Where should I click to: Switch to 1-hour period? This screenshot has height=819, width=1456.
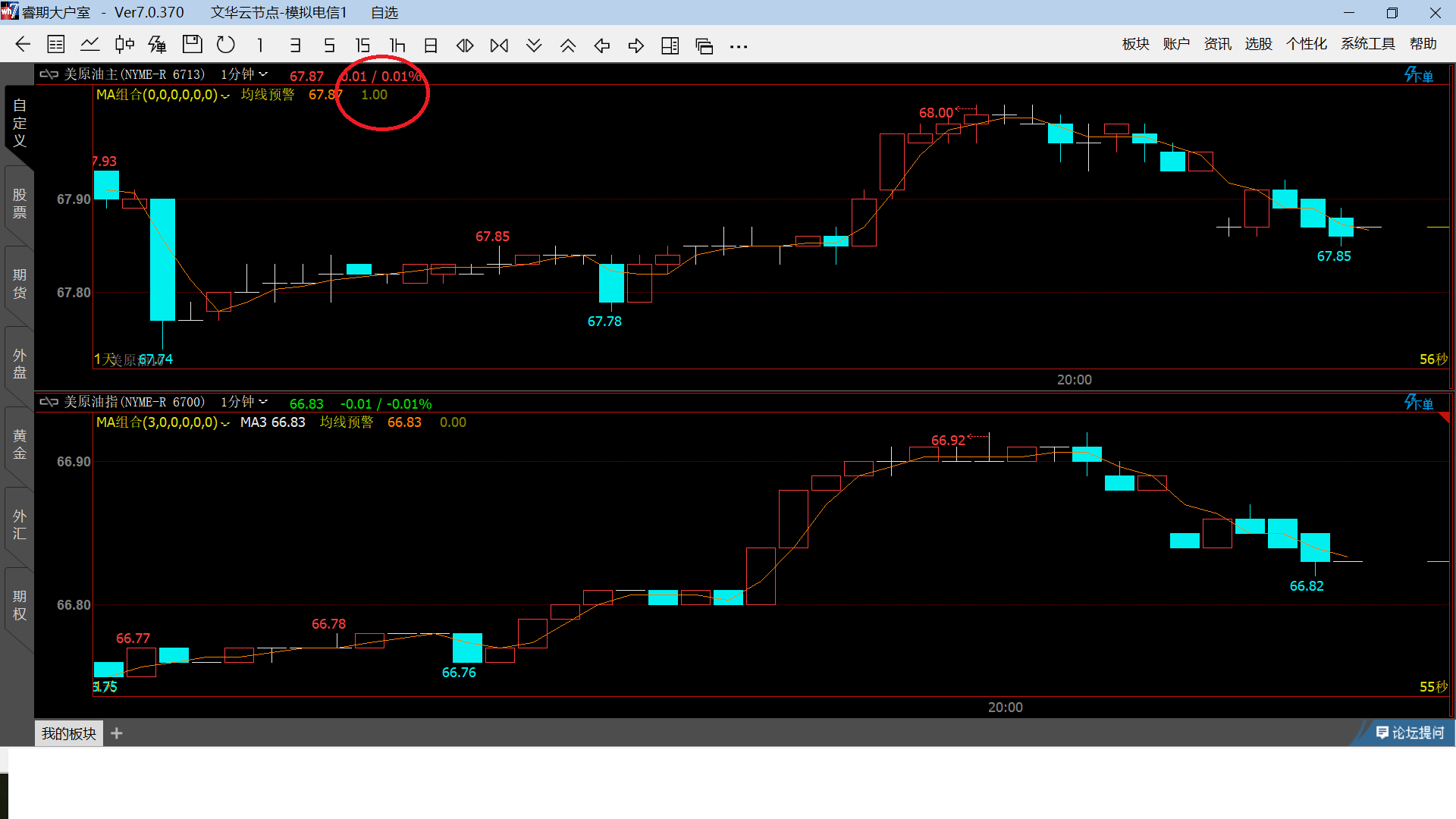pyautogui.click(x=397, y=45)
